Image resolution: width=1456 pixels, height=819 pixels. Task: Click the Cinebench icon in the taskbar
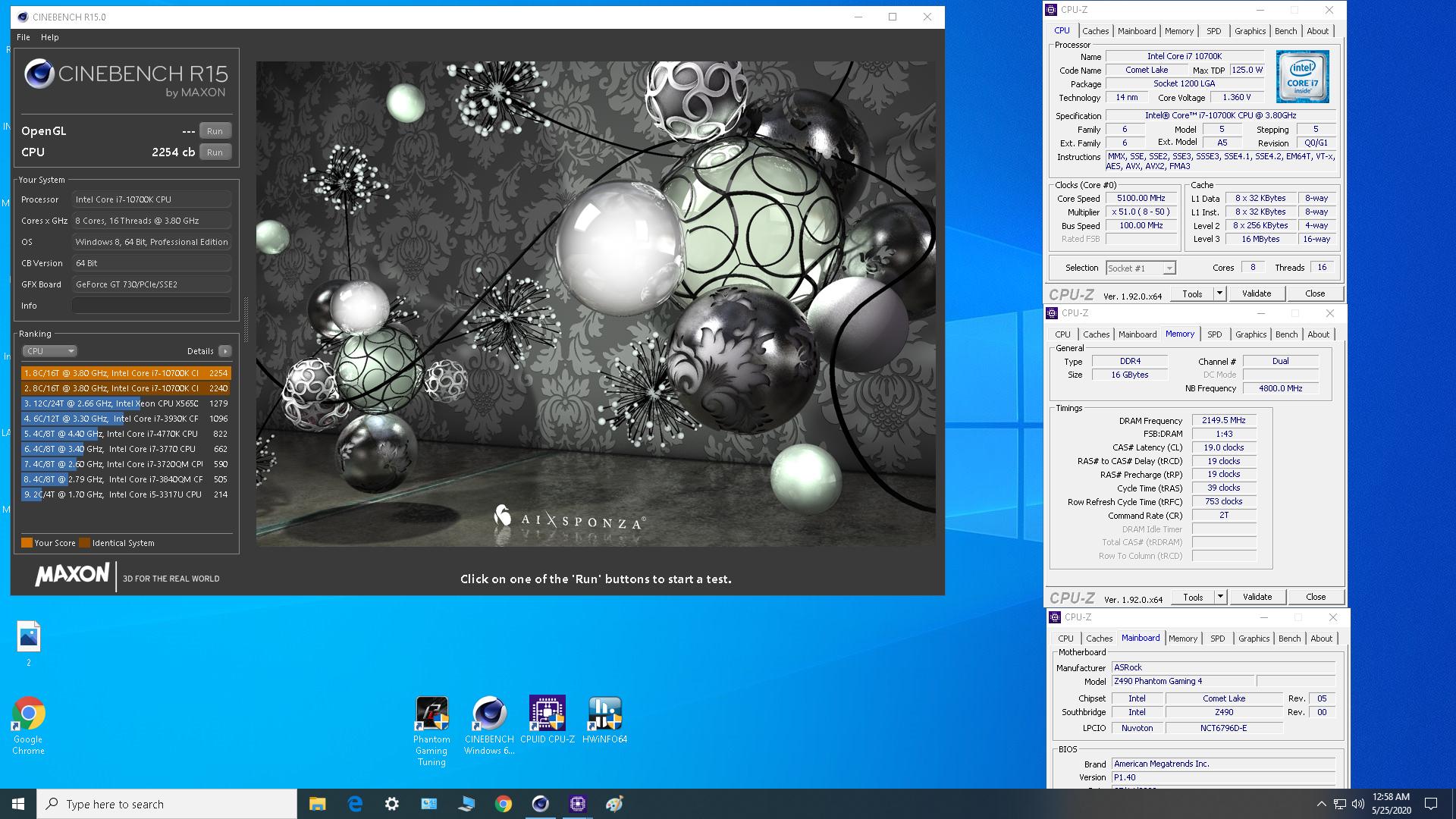540,804
